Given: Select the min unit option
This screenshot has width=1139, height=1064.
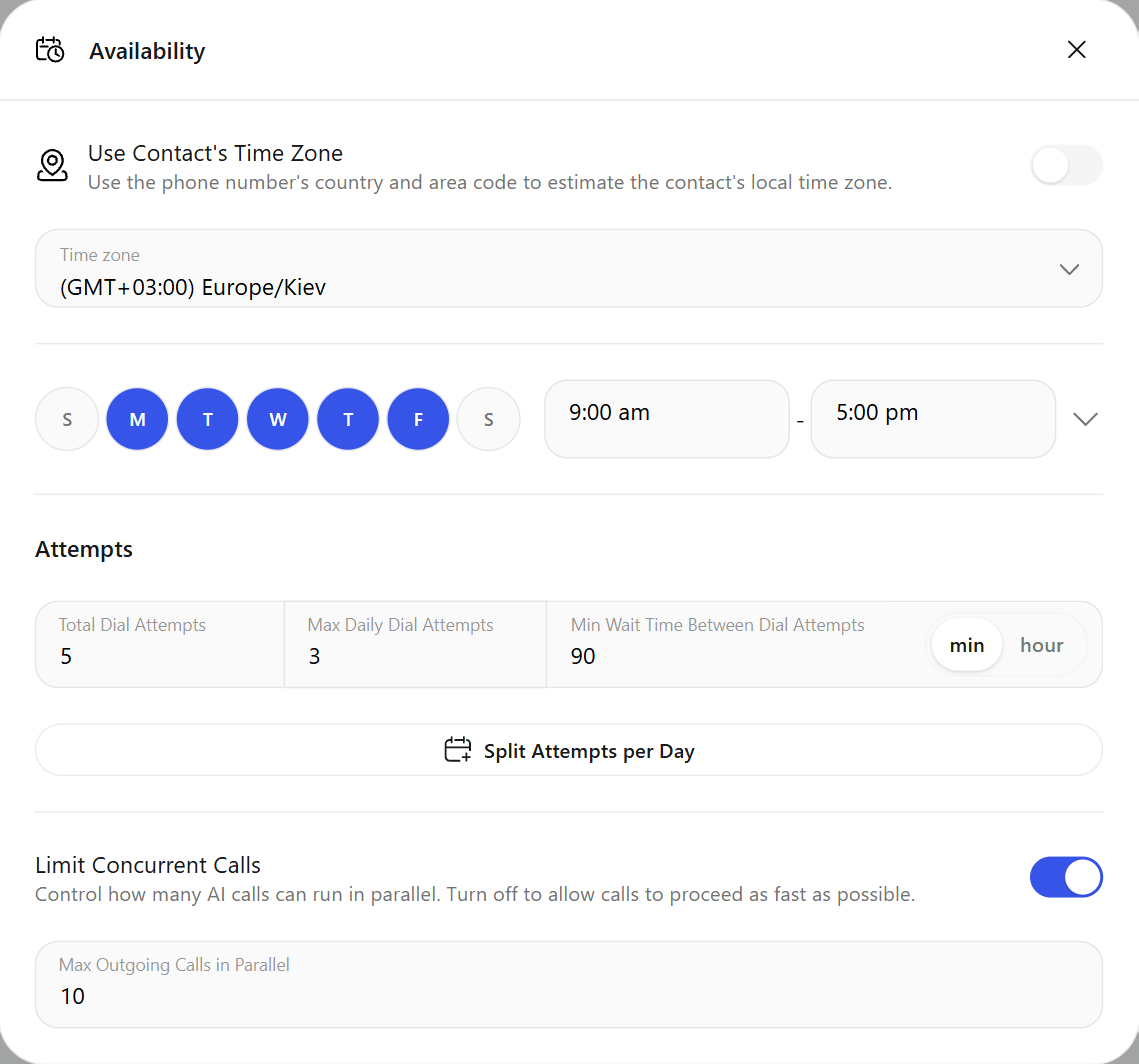Looking at the screenshot, I should pos(967,645).
